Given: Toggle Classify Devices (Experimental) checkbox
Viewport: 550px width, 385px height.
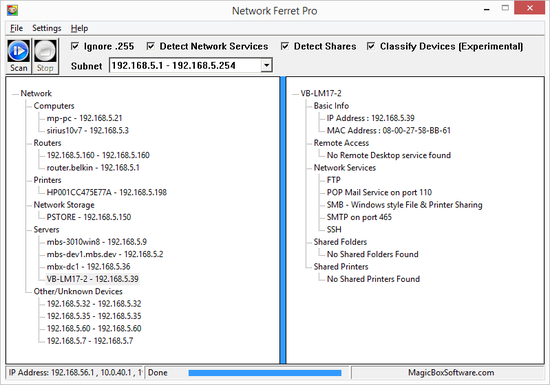Looking at the screenshot, I should tap(371, 46).
